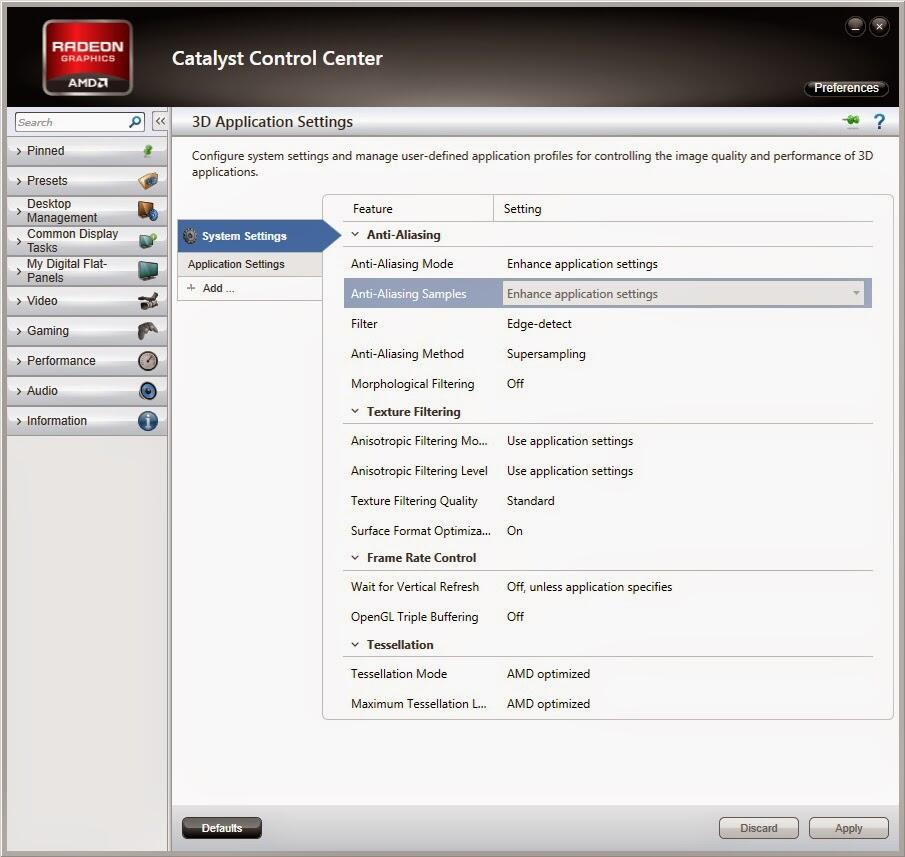This screenshot has width=905, height=857.
Task: Collapse the Anti-Aliasing section
Action: pos(355,235)
